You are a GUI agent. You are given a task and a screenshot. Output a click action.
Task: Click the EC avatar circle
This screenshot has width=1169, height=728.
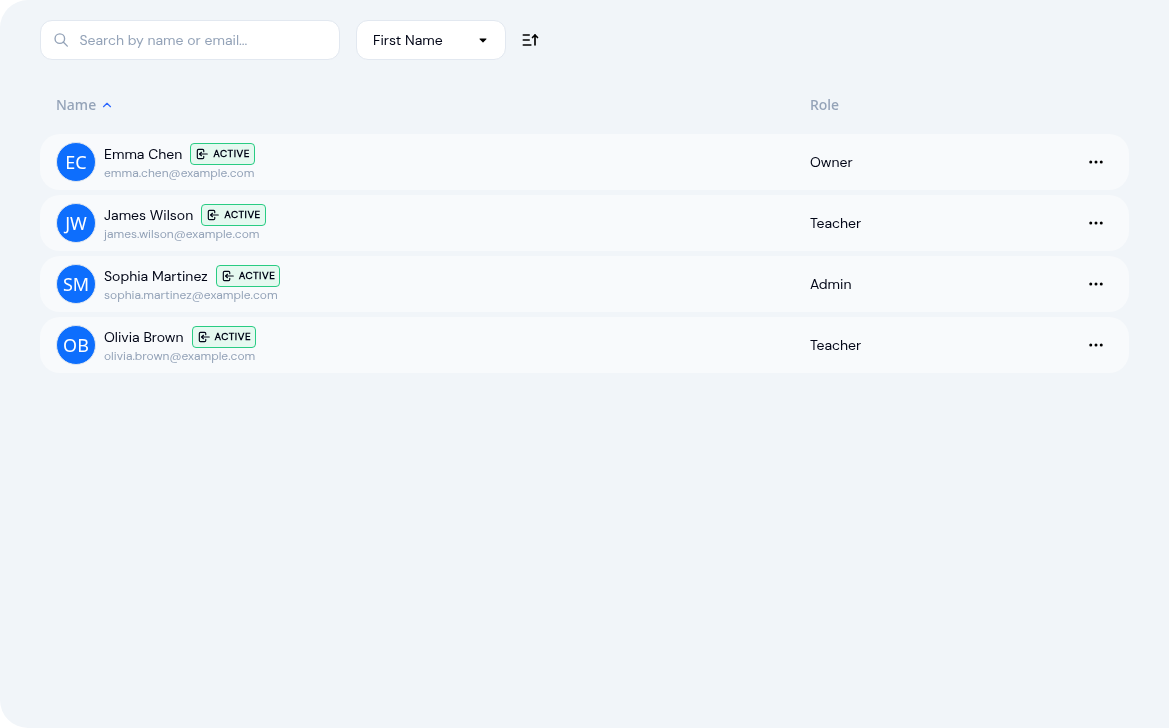click(76, 162)
